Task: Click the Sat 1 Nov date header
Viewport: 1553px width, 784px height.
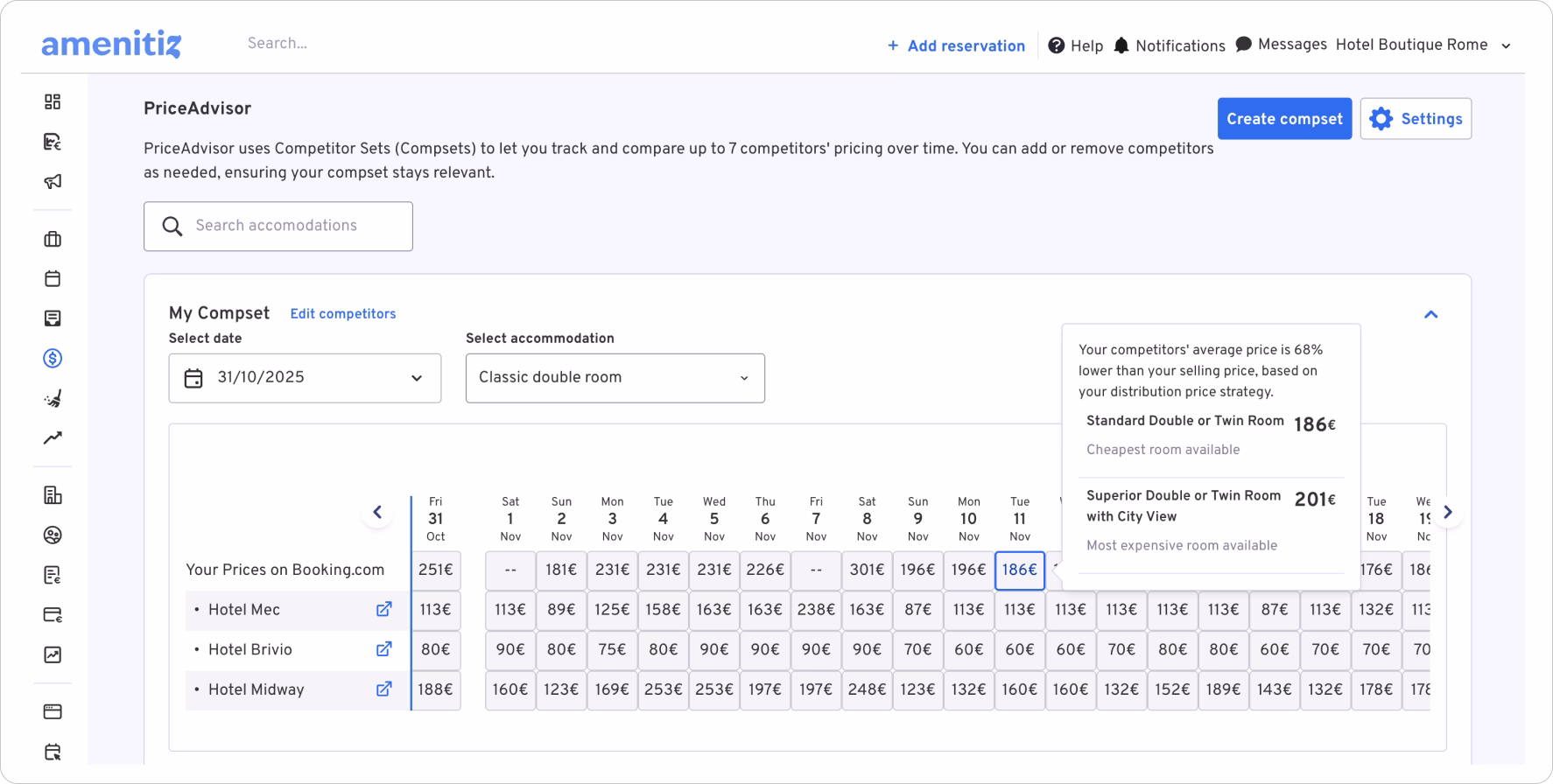Action: pyautogui.click(x=510, y=519)
